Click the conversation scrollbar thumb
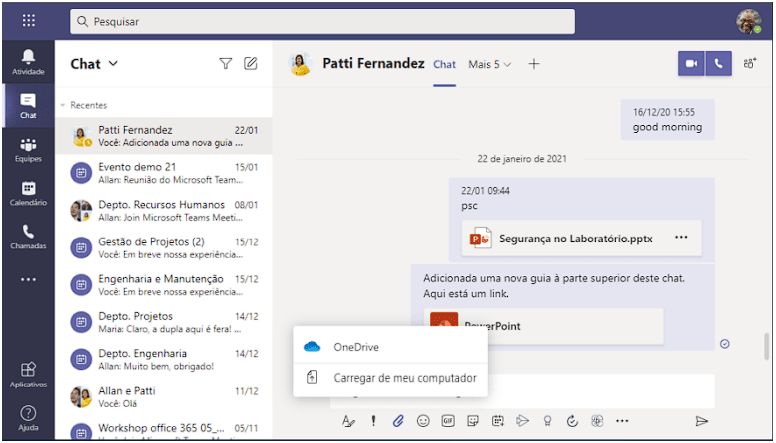The height and width of the screenshot is (443, 776). 767,345
